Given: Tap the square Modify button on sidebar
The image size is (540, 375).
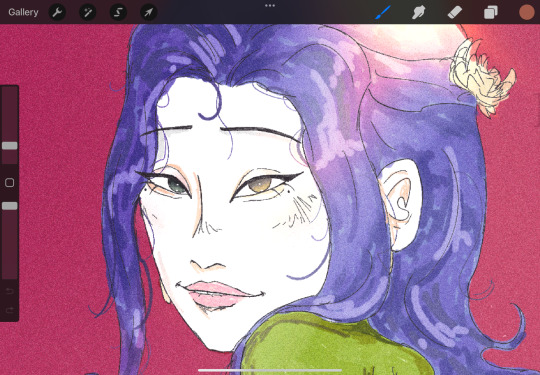Looking at the screenshot, I should (x=10, y=183).
